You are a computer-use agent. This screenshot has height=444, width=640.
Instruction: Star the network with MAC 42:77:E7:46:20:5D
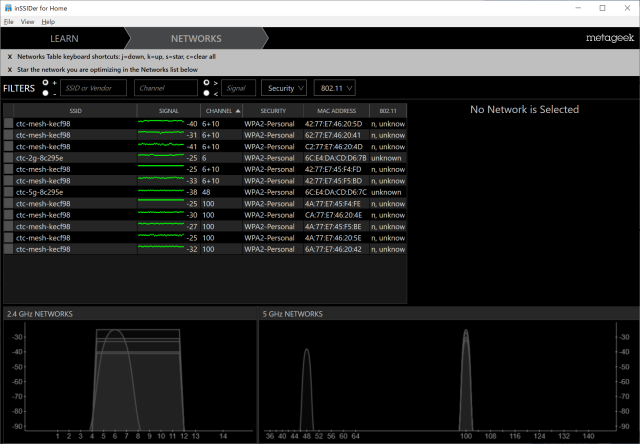[9, 124]
